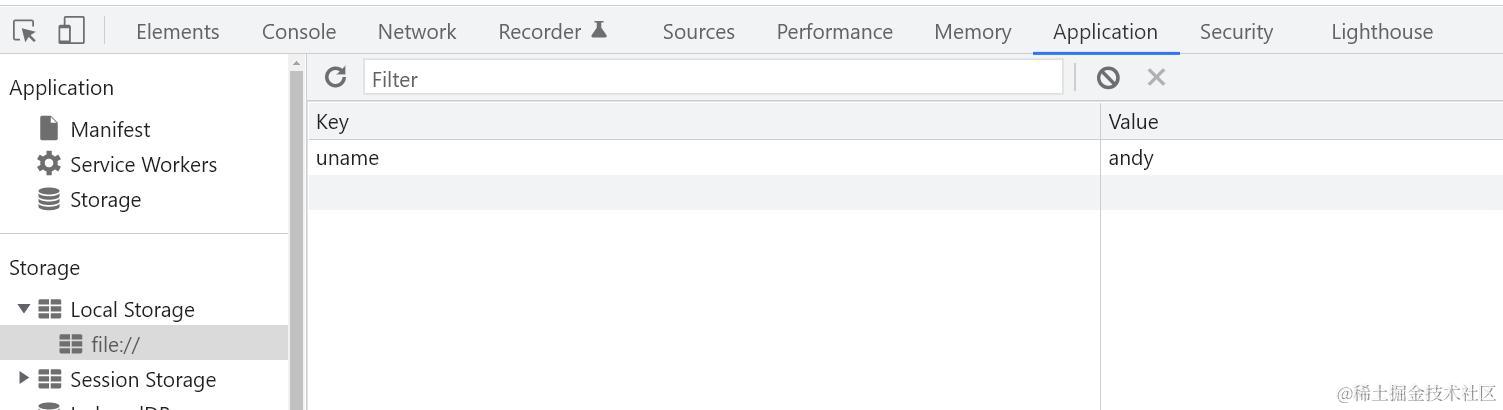Open the Manifest item

[x=109, y=129]
